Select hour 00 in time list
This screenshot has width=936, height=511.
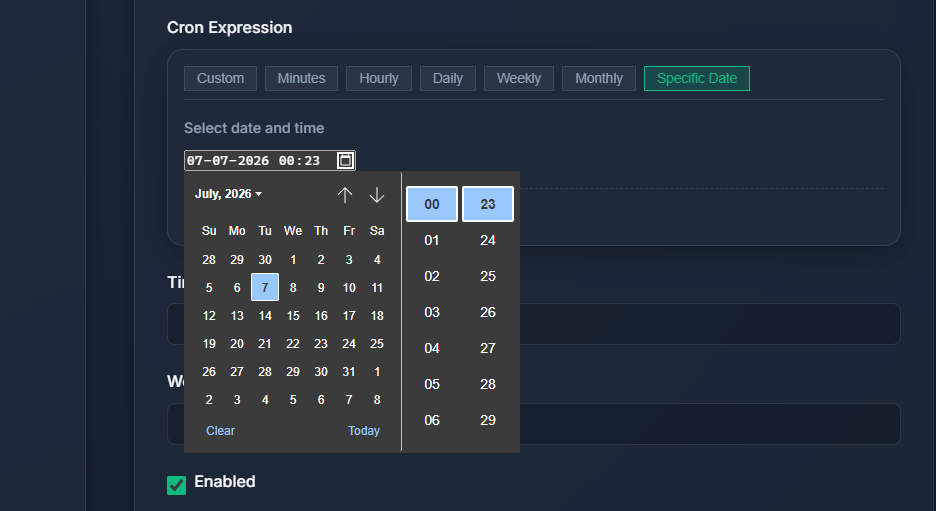[x=432, y=204]
